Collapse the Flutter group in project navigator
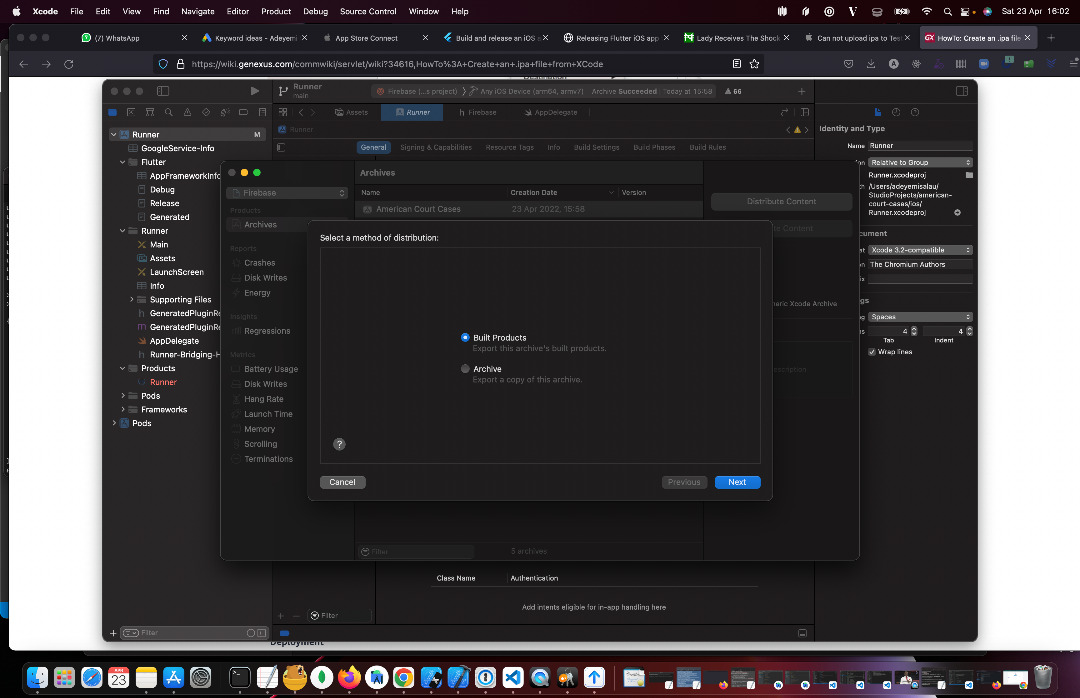The height and width of the screenshot is (698, 1080). (x=122, y=161)
